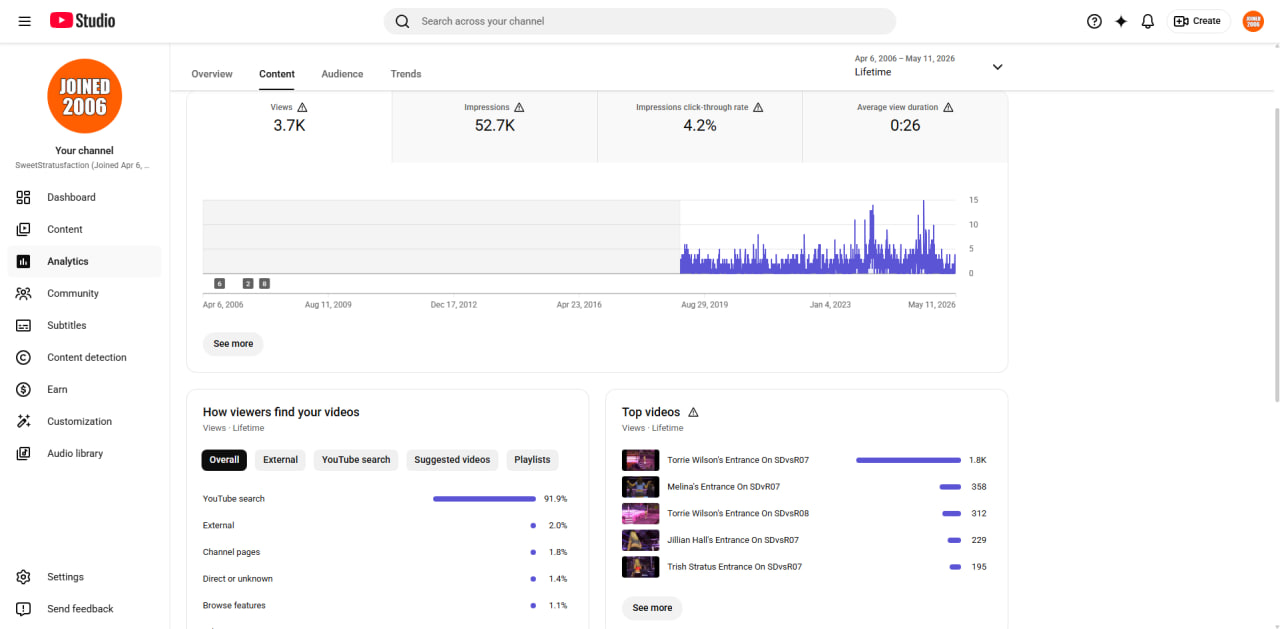Screen dimensions: 1280x629
Task: Click the Channel pages traffic row
Action: pos(385,552)
